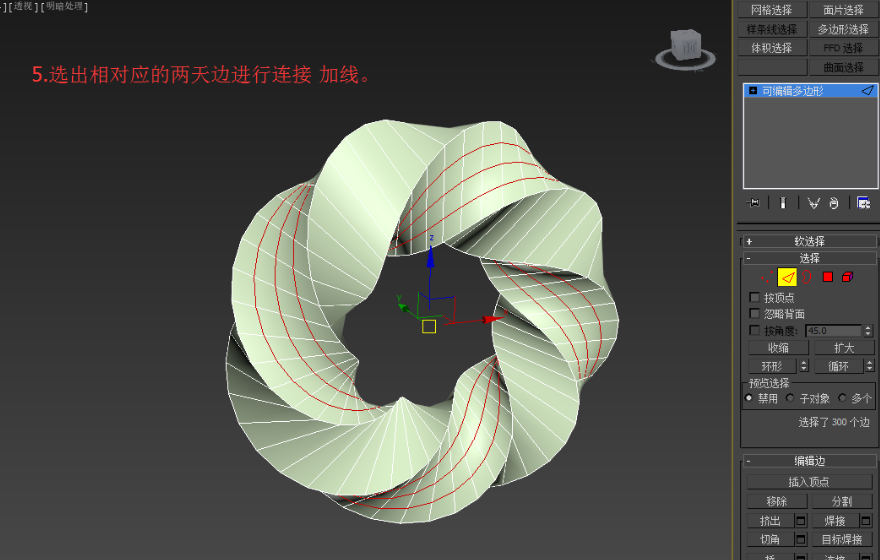Open the 明暗处理 shading menu
Viewport: 880px width, 560px height.
coord(65,6)
